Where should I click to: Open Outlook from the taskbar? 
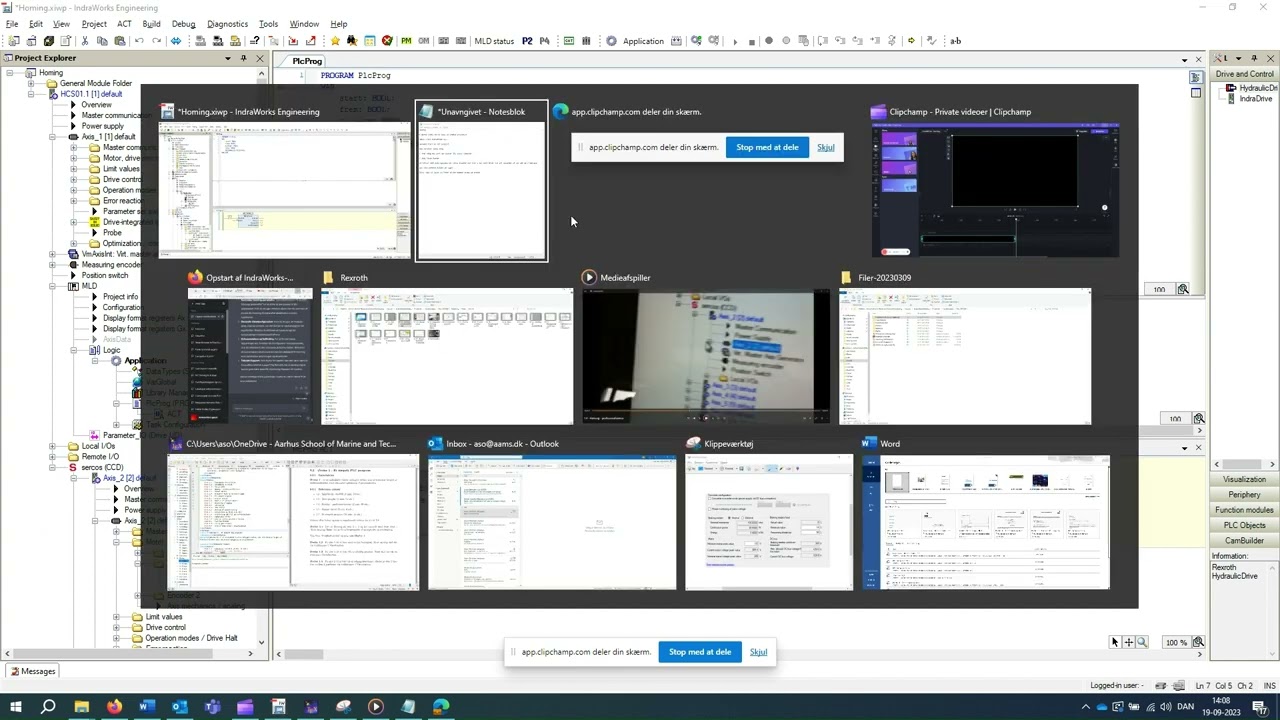click(180, 707)
